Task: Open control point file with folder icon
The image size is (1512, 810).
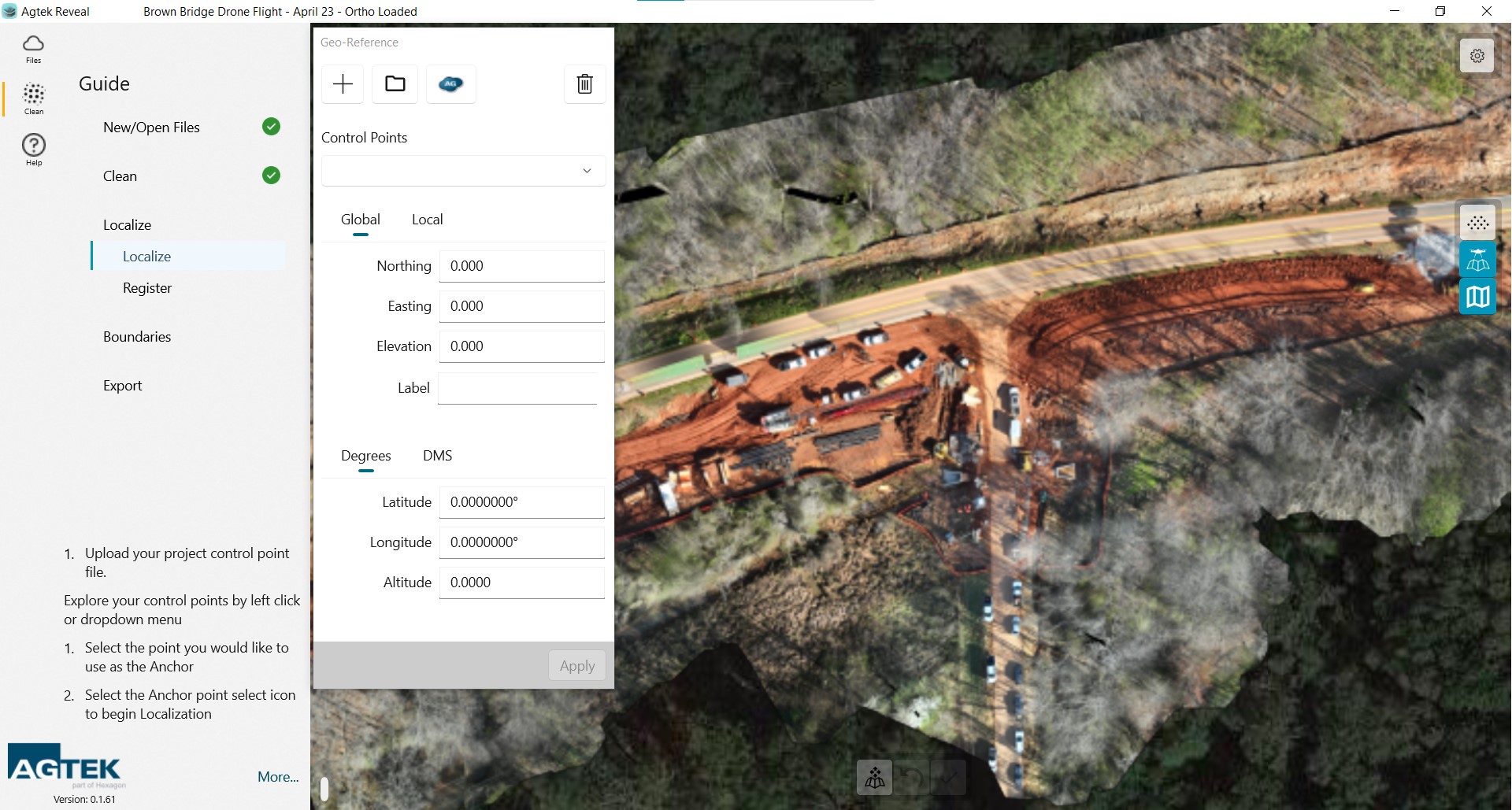Action: pyautogui.click(x=395, y=84)
